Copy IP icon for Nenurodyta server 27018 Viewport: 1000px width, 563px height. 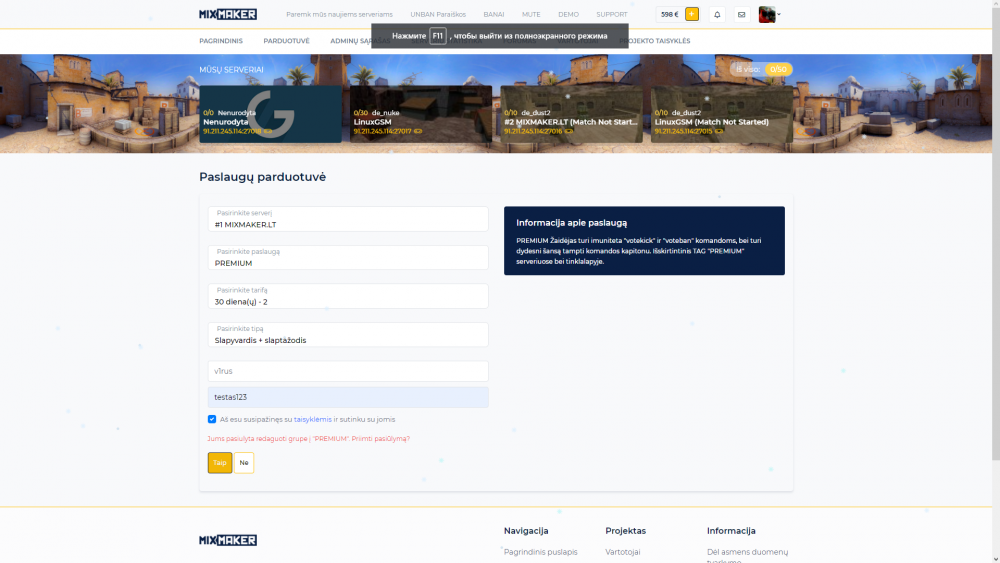[268, 131]
